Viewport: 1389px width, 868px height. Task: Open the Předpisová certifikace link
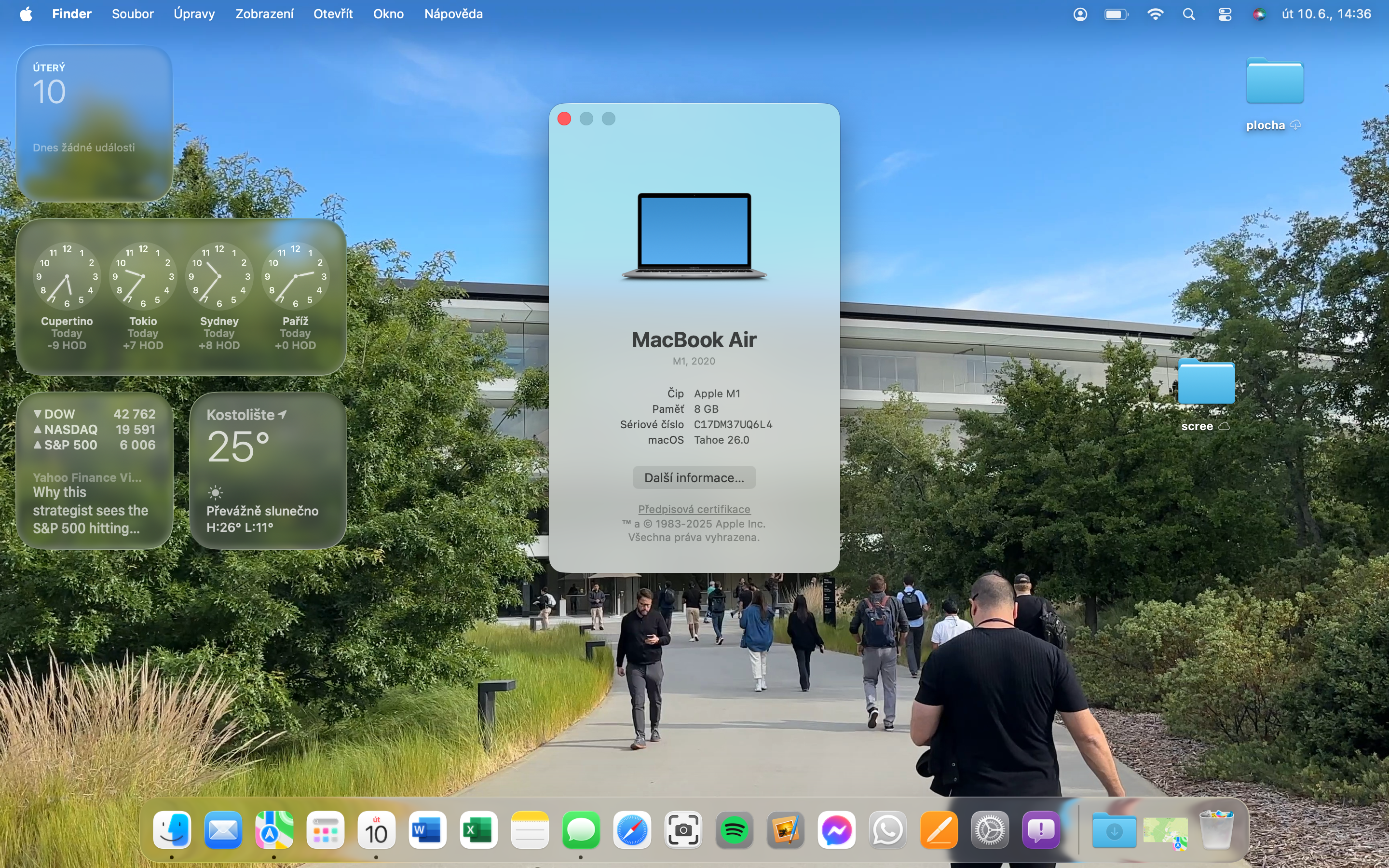[694, 509]
